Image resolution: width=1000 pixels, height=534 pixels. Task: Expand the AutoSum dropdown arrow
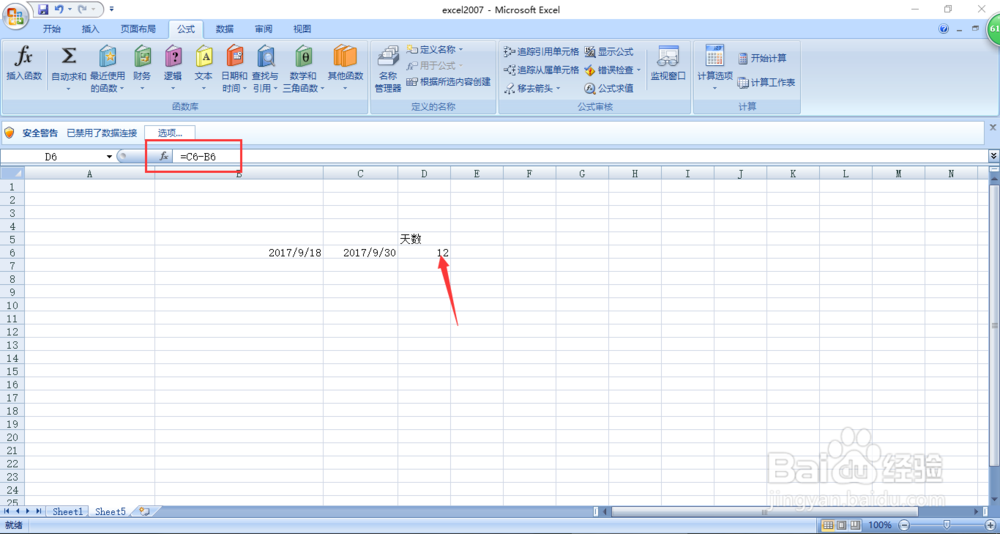68,88
